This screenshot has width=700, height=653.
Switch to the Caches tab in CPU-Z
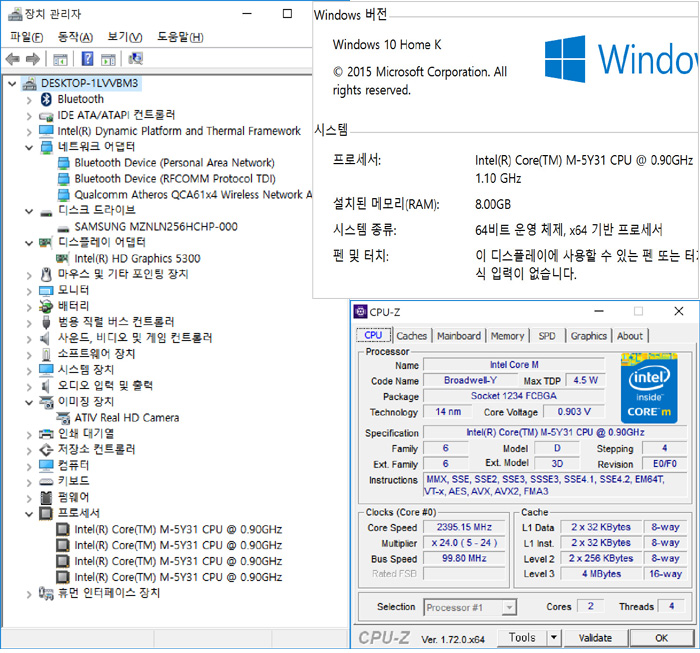point(412,336)
